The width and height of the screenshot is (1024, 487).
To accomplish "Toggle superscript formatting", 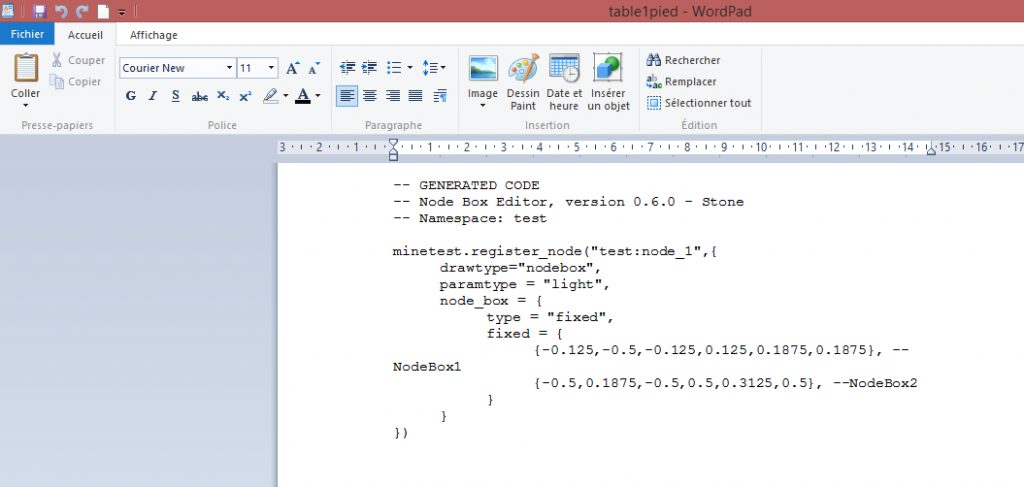I will click(x=246, y=97).
